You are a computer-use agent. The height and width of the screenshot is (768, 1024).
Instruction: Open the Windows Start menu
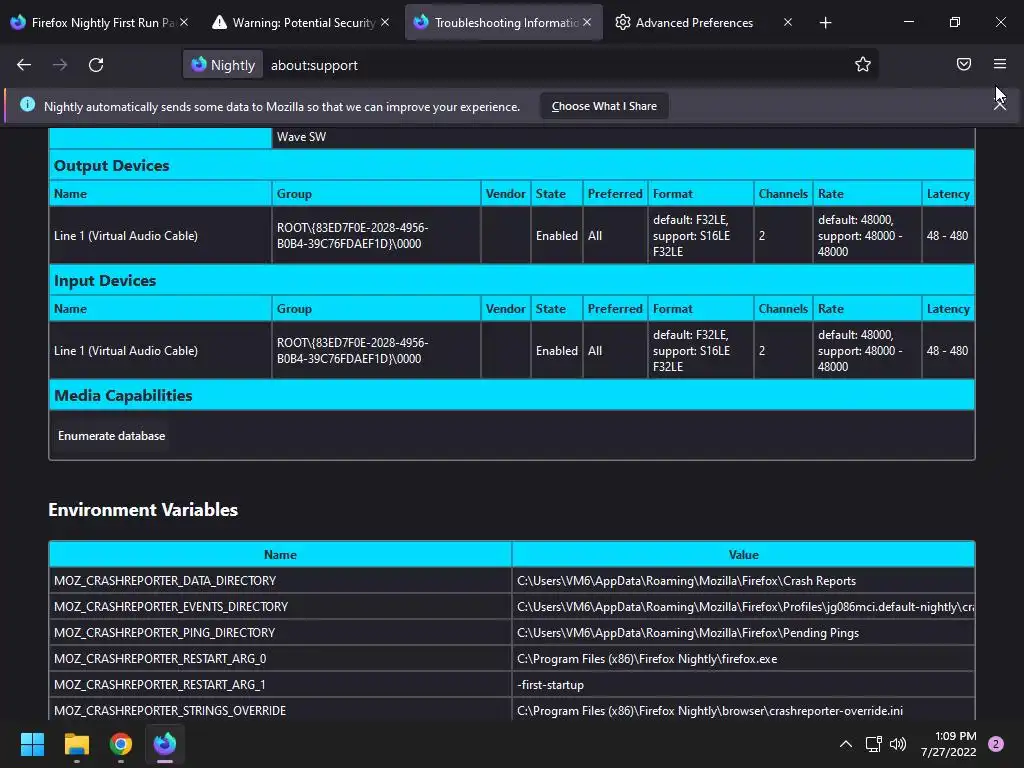pos(33,744)
